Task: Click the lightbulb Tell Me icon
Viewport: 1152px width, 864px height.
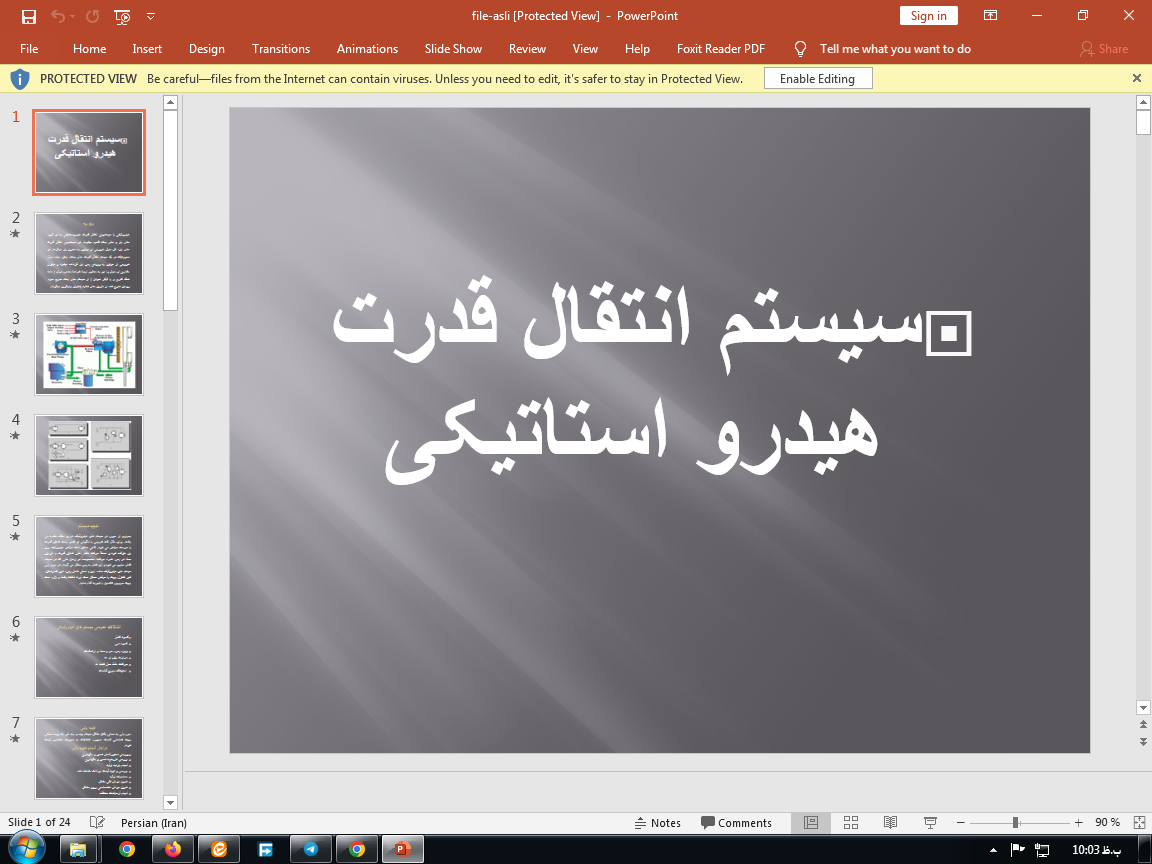Action: [801, 48]
